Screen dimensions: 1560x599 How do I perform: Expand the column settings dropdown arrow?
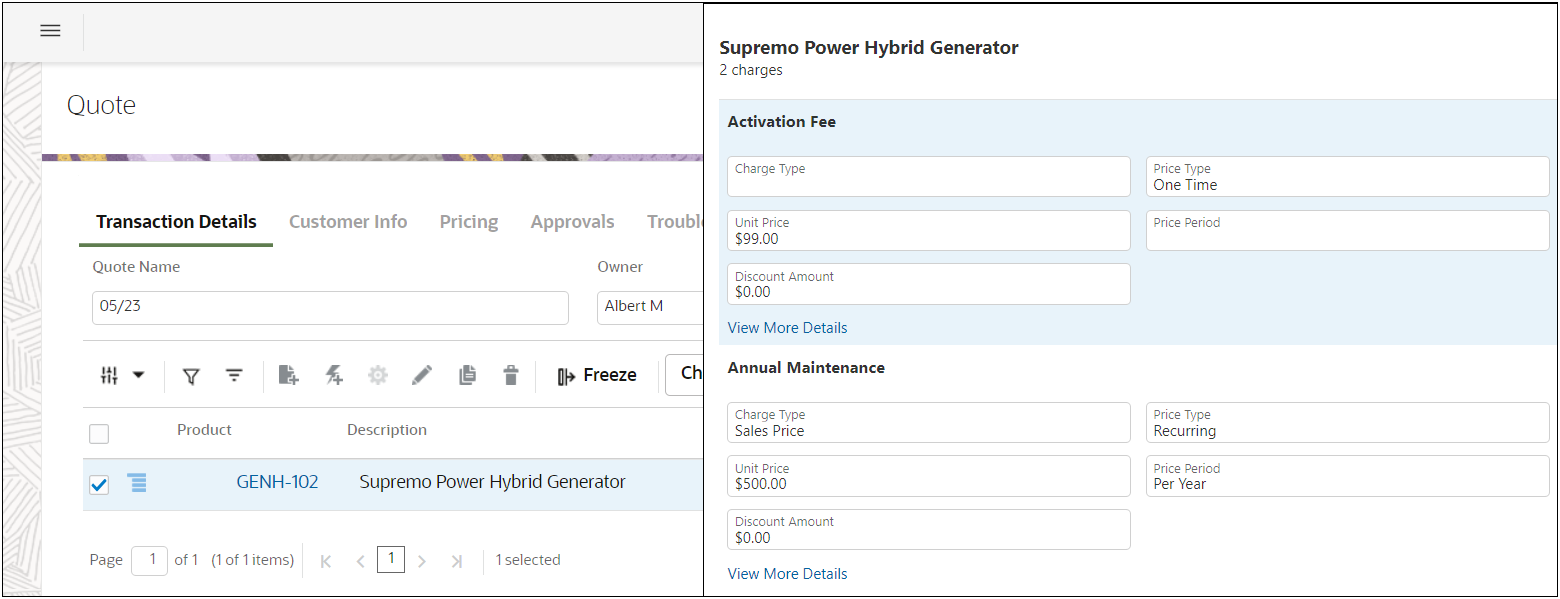[139, 376]
